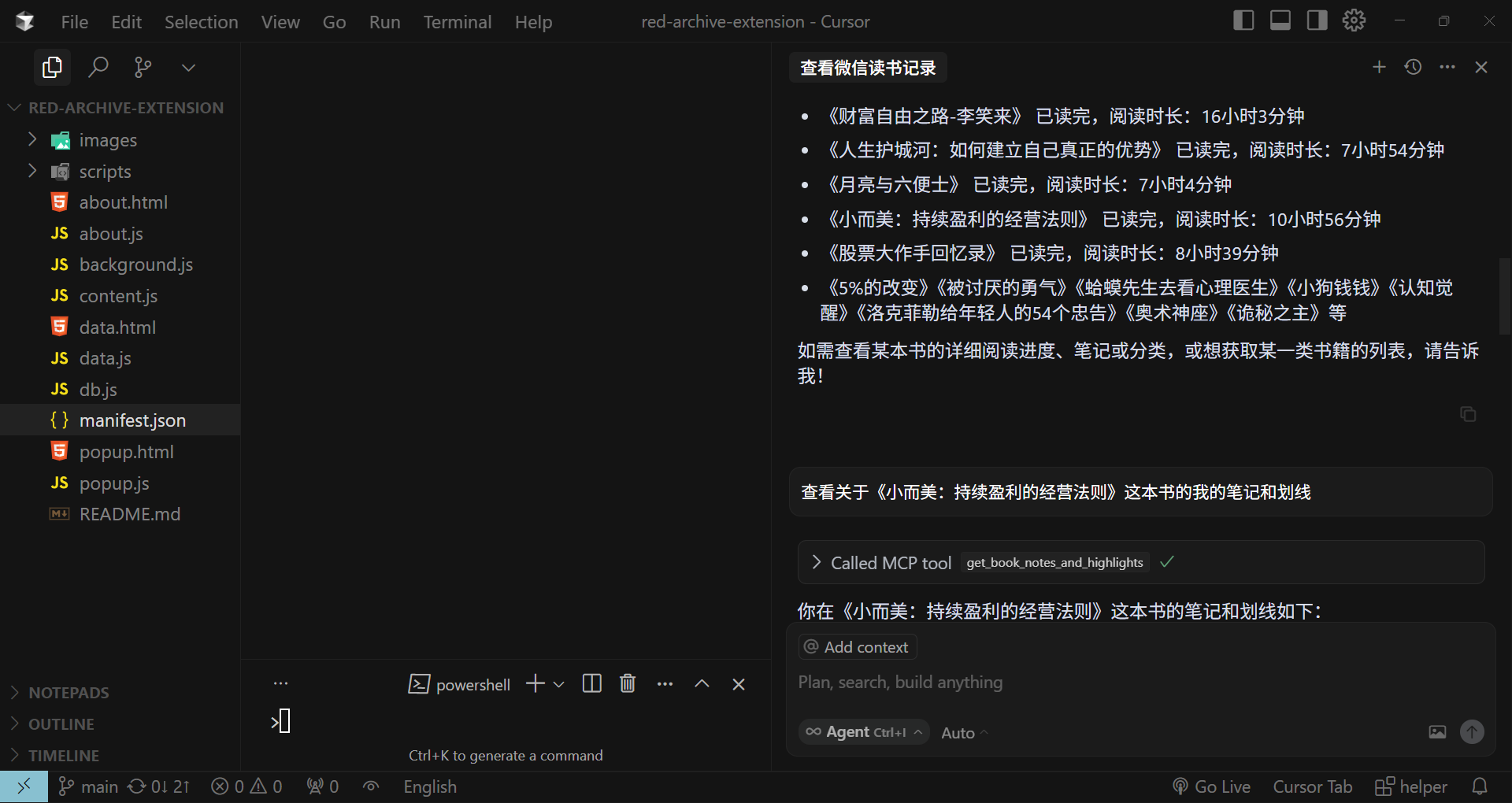Kill terminal with trash icon

[628, 683]
